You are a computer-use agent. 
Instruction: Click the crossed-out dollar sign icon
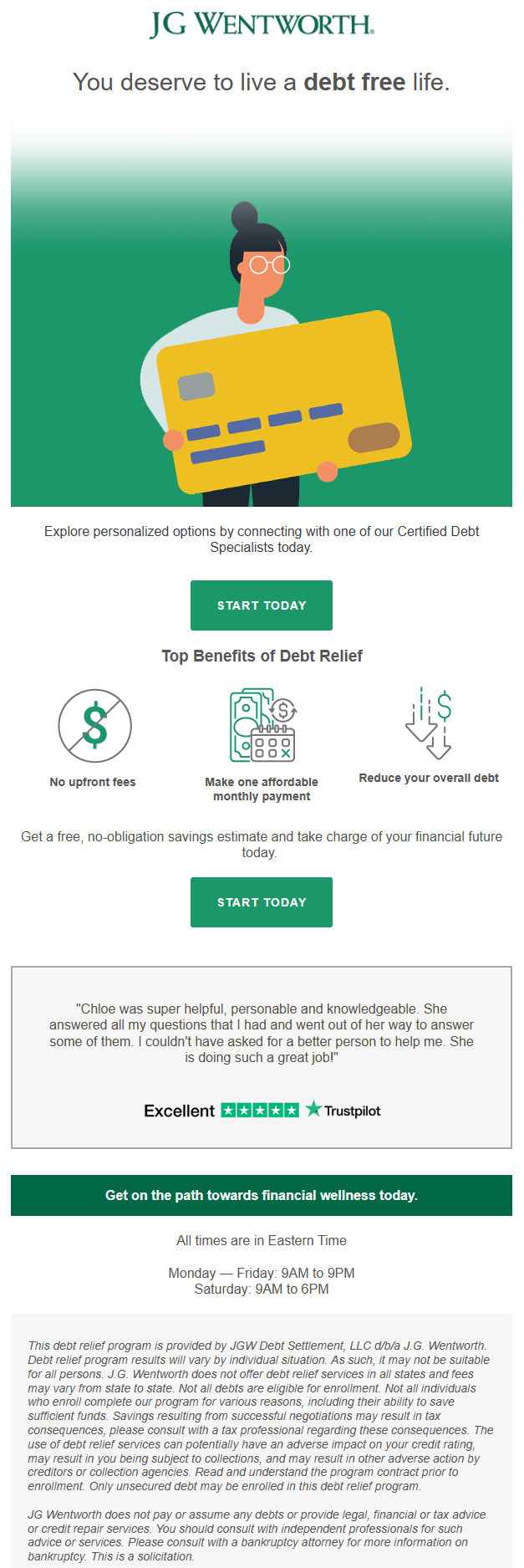click(94, 725)
